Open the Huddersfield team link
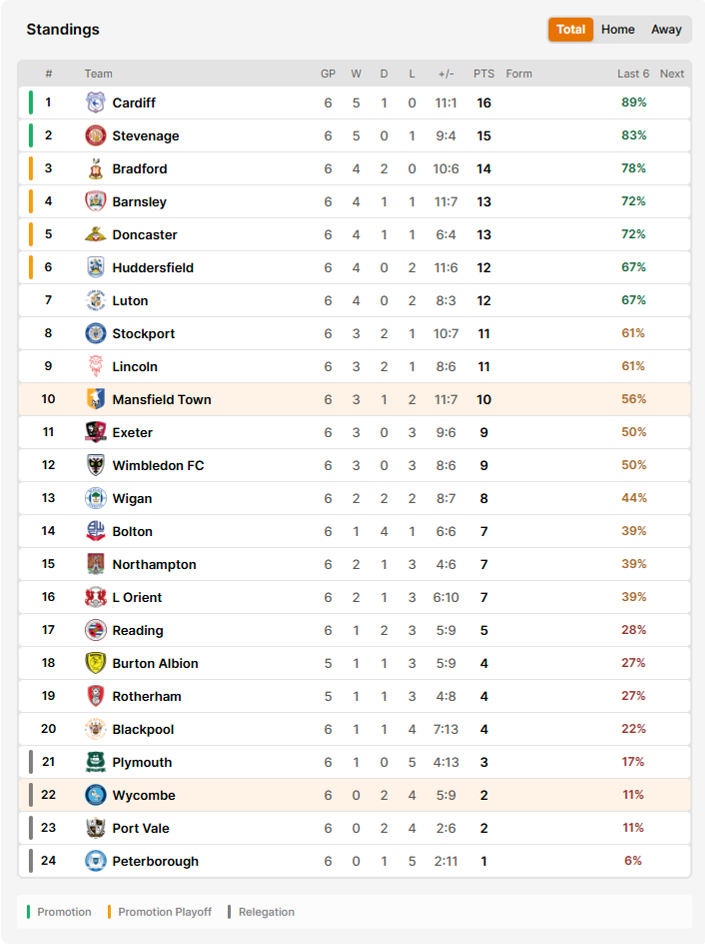Screen dimensions: 705x944 (153, 268)
